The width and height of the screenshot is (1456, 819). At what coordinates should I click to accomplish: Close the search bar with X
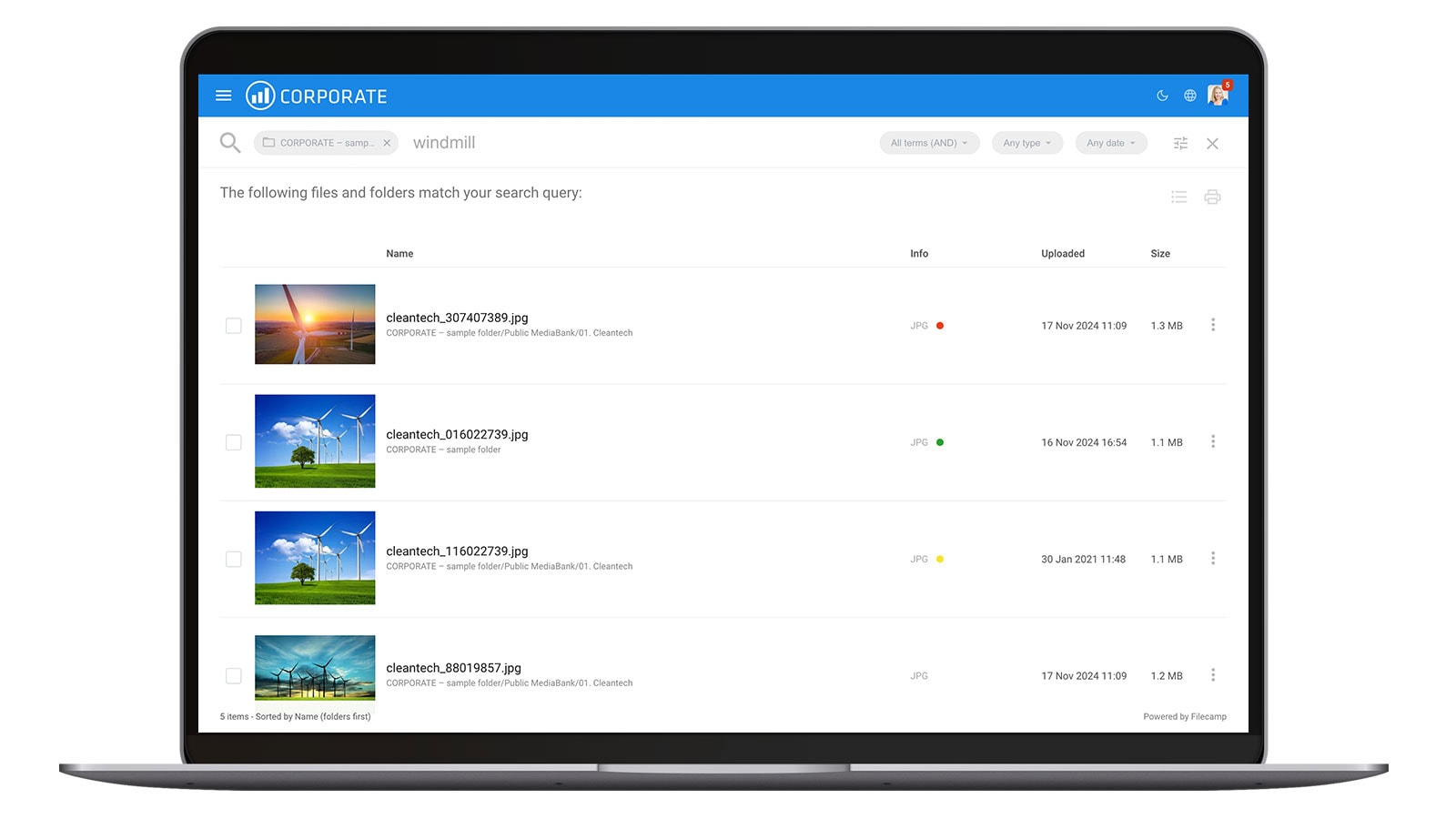click(1212, 143)
